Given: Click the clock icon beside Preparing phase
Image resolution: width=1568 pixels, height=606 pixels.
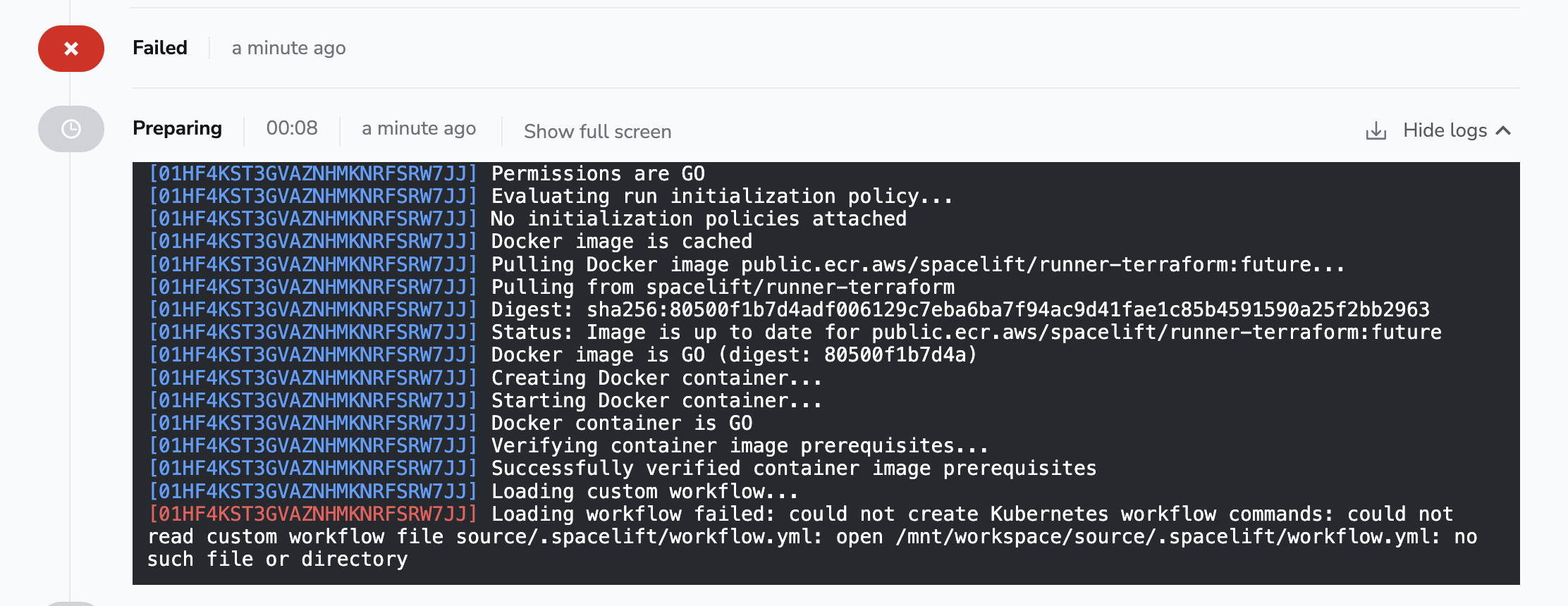Looking at the screenshot, I should pyautogui.click(x=71, y=129).
